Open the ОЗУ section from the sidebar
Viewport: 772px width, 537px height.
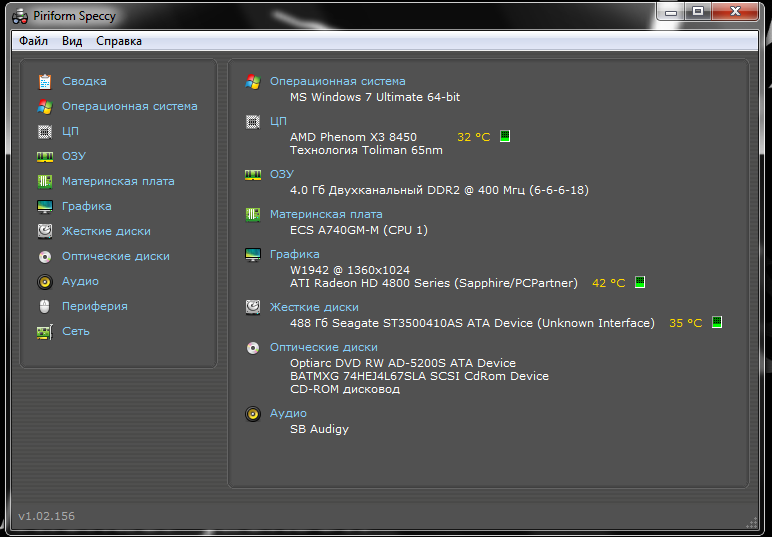pyautogui.click(x=74, y=157)
